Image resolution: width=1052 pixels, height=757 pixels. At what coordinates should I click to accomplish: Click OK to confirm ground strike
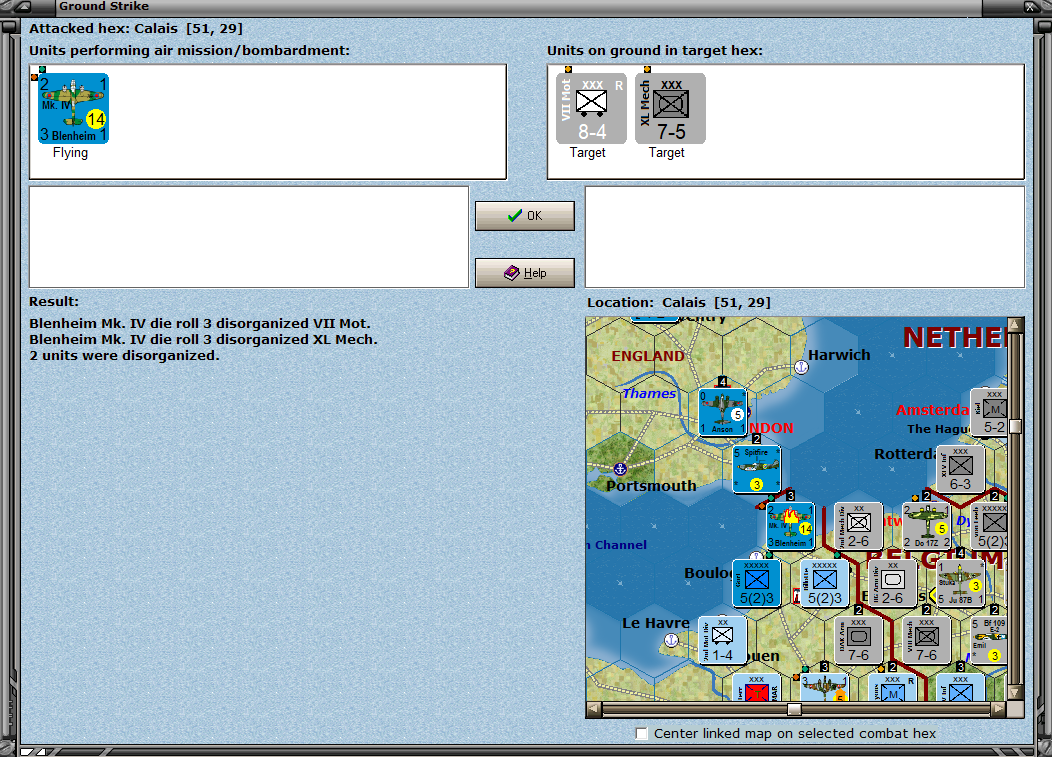(525, 216)
